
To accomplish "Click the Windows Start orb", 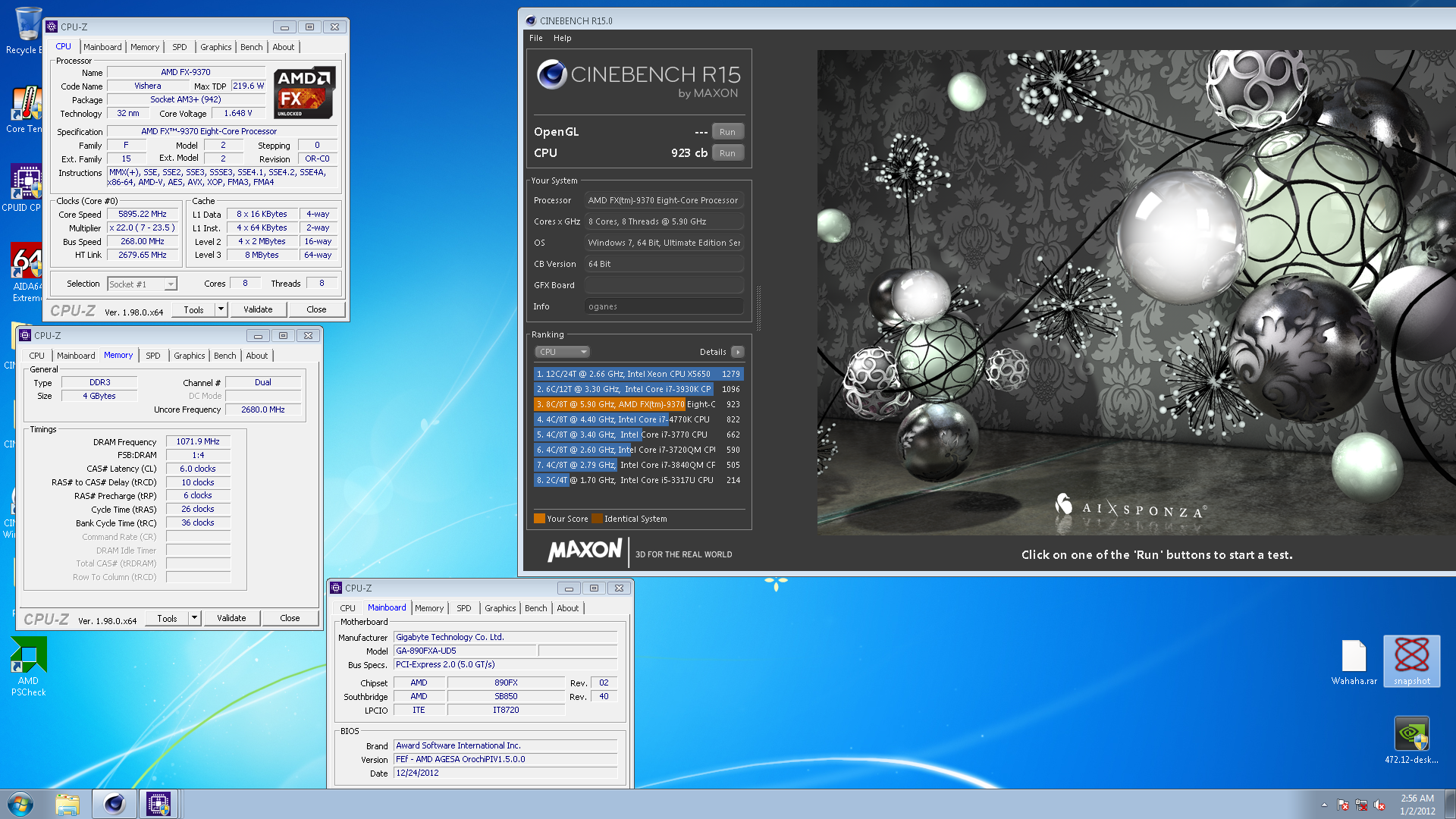I will tap(20, 804).
